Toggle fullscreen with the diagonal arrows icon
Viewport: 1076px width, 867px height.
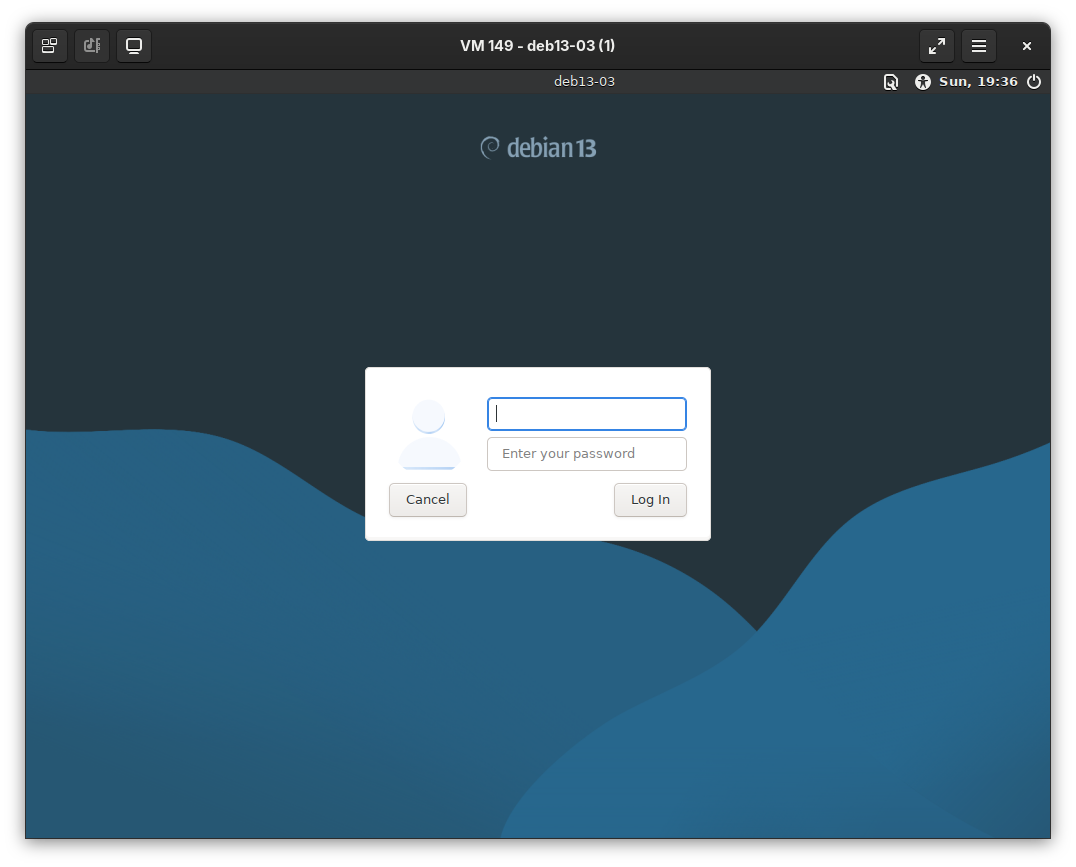[937, 46]
